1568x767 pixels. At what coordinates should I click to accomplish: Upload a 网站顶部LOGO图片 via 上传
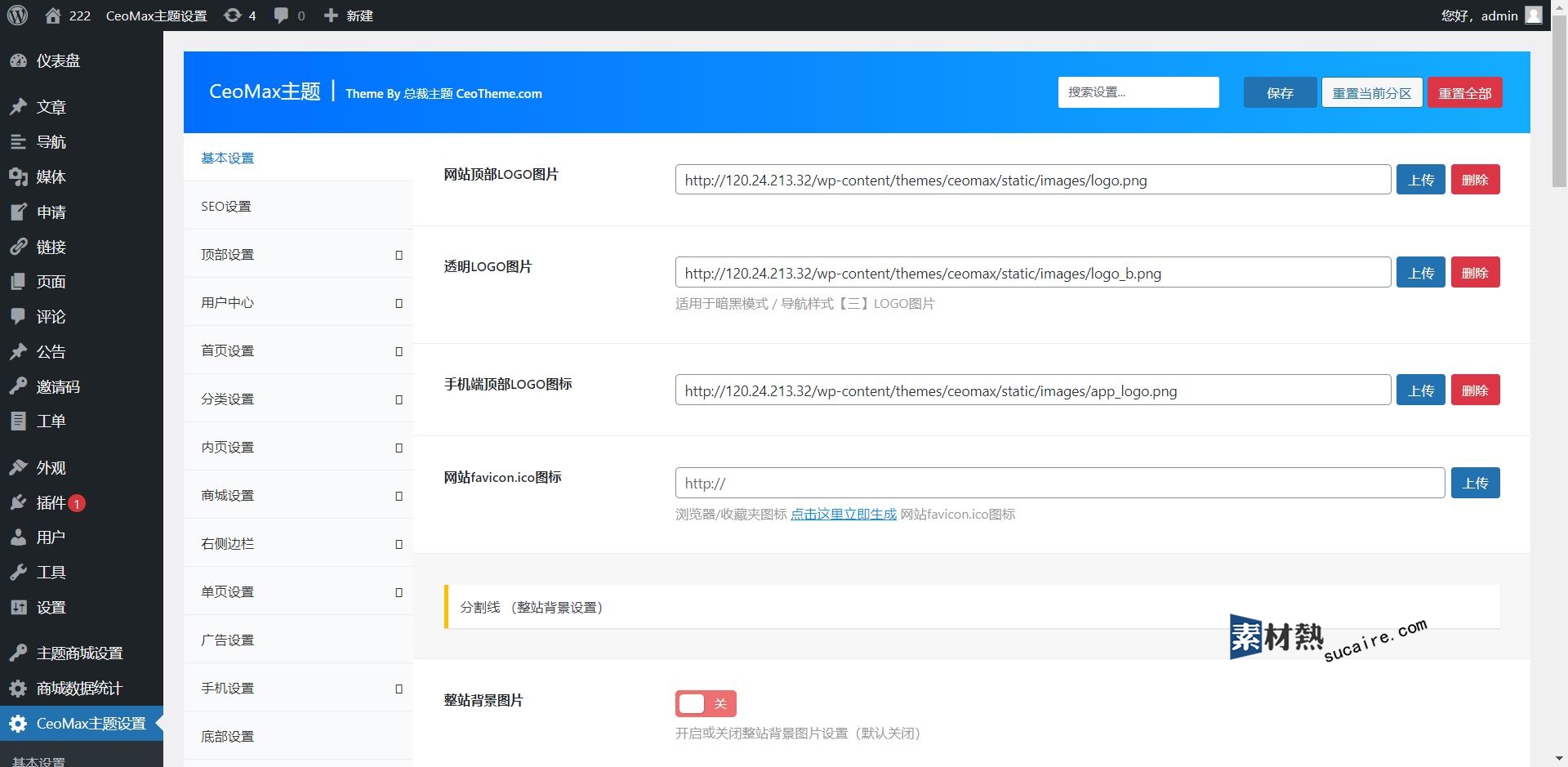(1421, 180)
